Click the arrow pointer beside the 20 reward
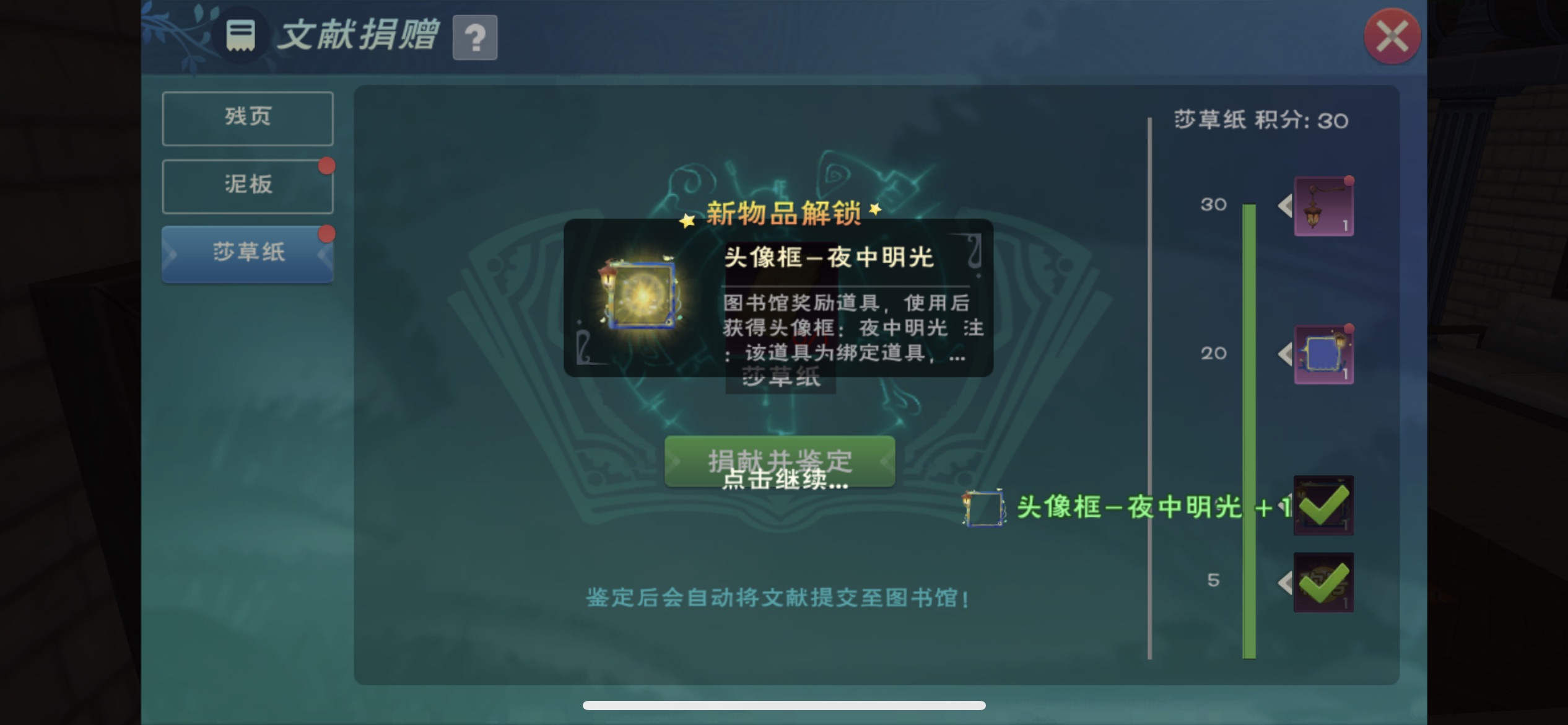The height and width of the screenshot is (725, 1568). 1284,354
